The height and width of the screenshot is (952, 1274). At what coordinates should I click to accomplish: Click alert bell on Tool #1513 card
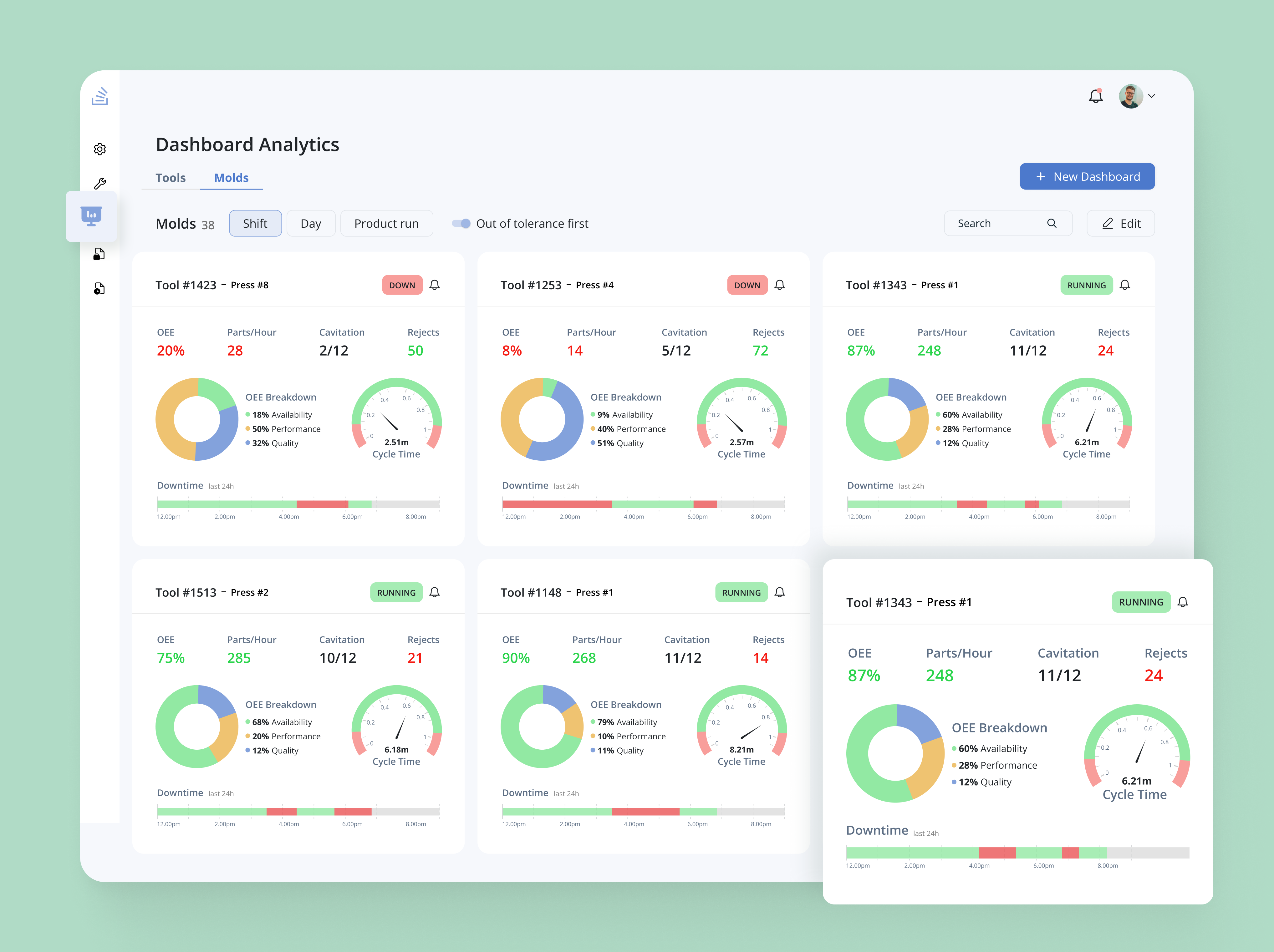point(435,592)
